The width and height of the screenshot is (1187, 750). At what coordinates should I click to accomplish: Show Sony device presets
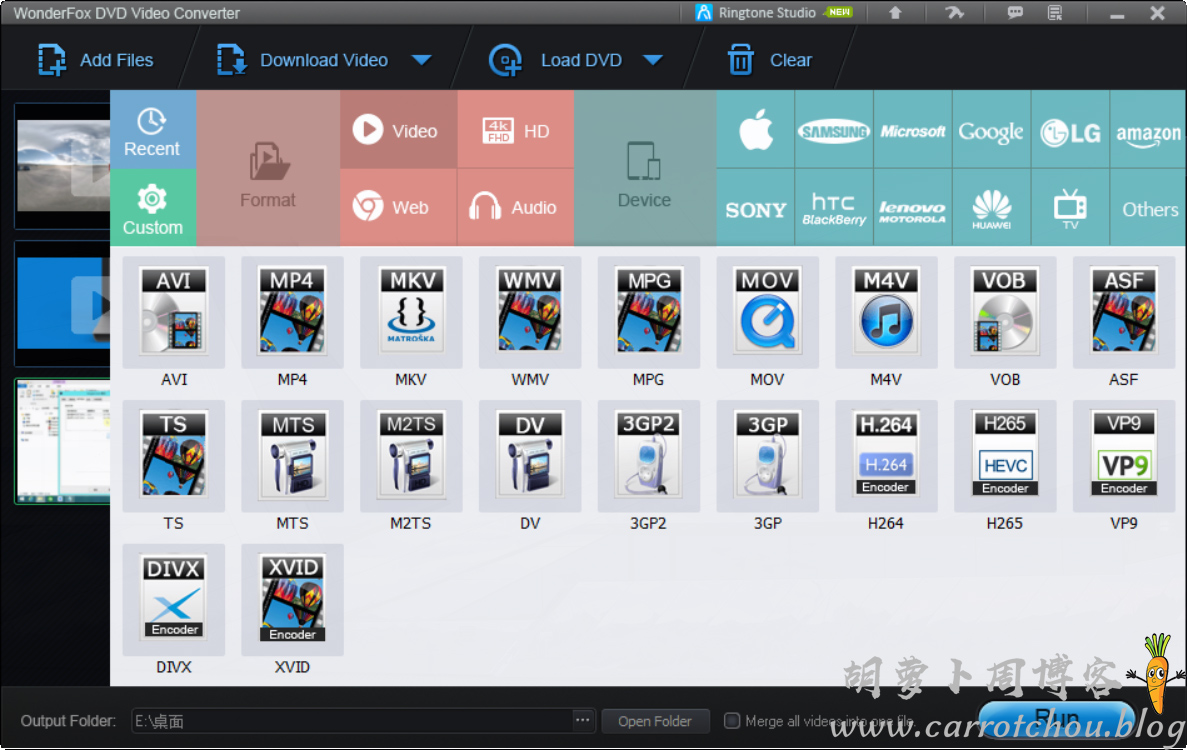[x=756, y=207]
